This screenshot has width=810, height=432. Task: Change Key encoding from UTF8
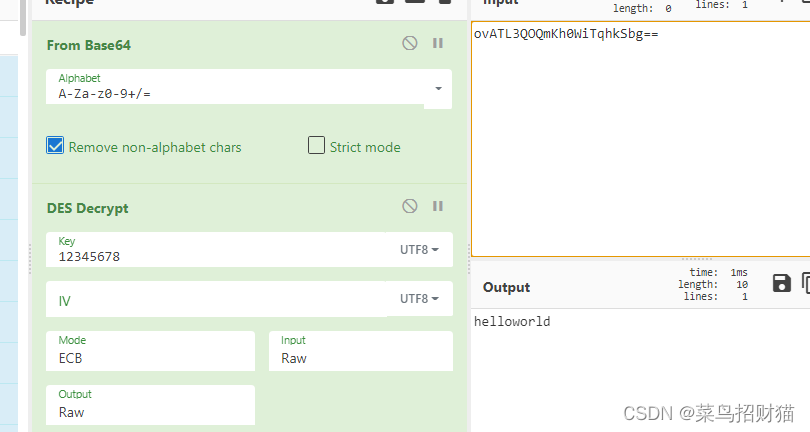[x=419, y=250]
